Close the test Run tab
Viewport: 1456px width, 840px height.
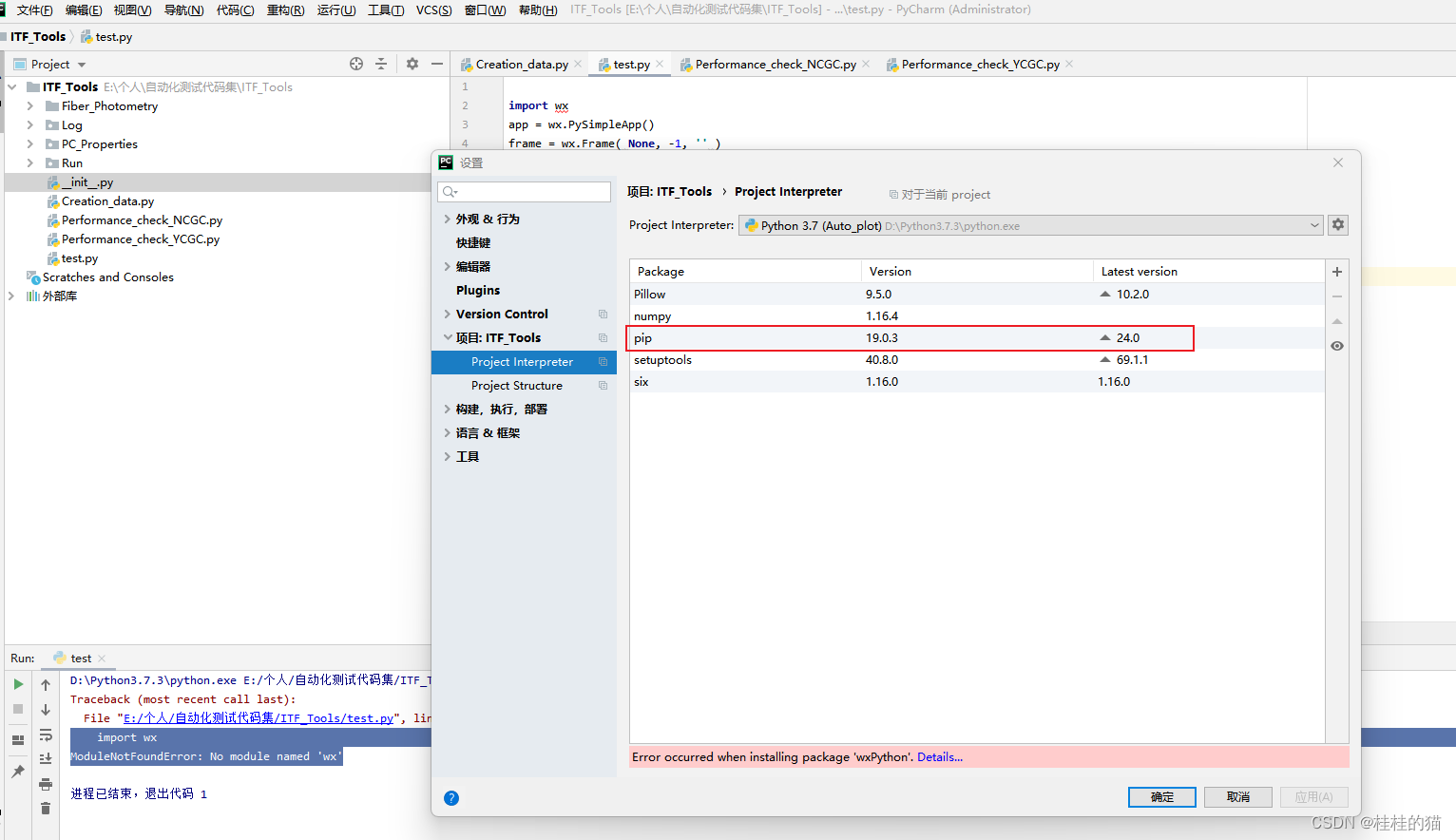tap(102, 658)
